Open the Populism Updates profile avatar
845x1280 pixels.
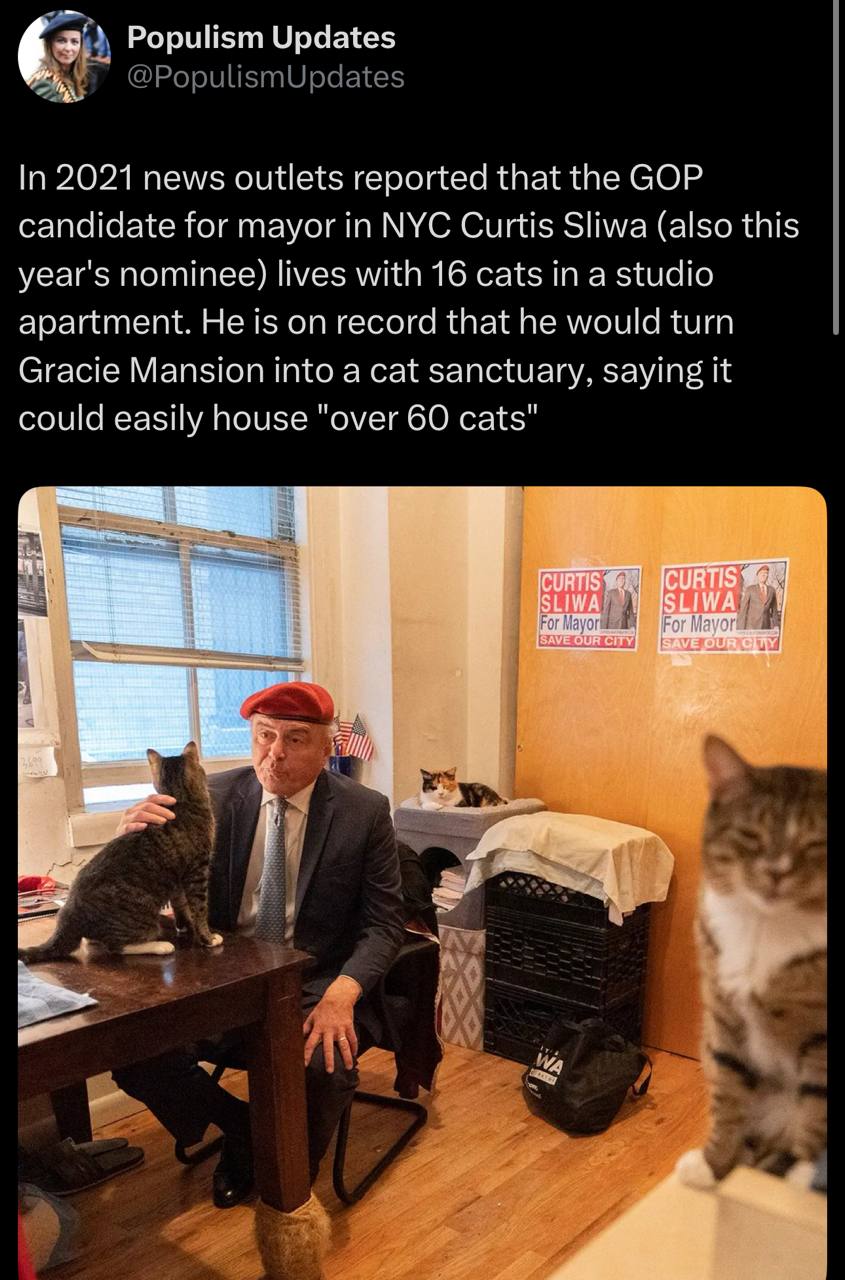tap(64, 57)
